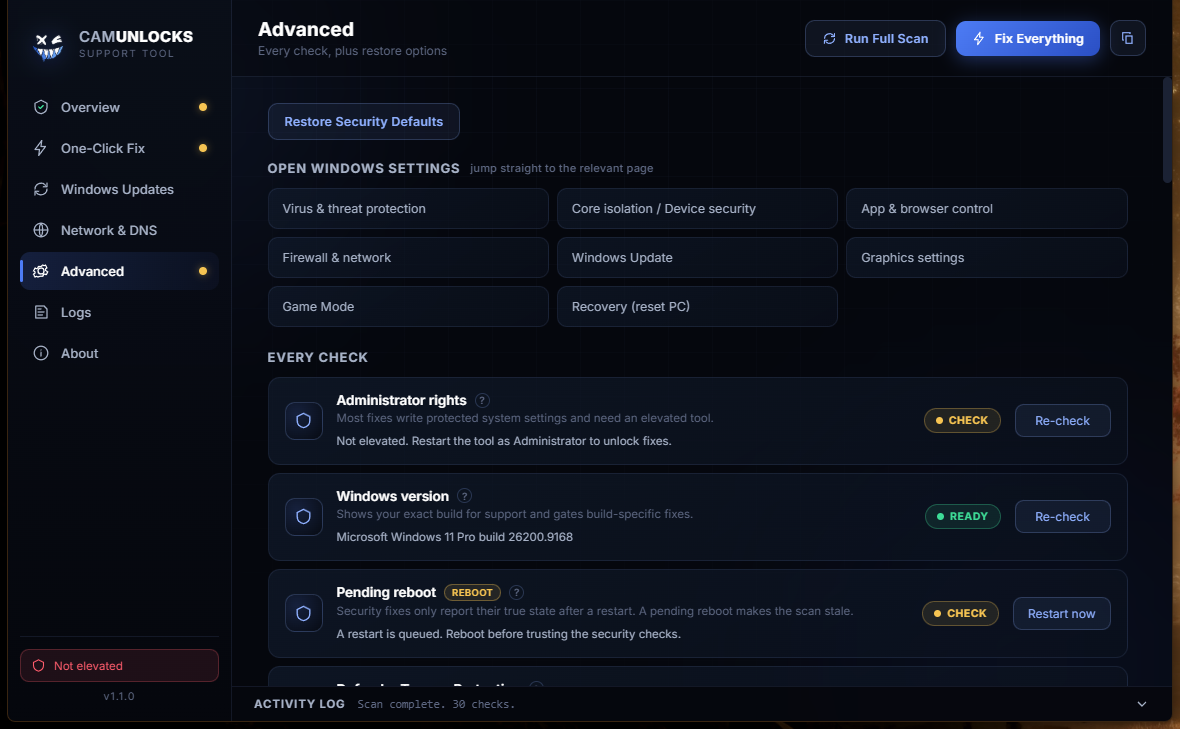Image resolution: width=1180 pixels, height=729 pixels.
Task: Click the Not elevated shield icon
Action: point(38,666)
